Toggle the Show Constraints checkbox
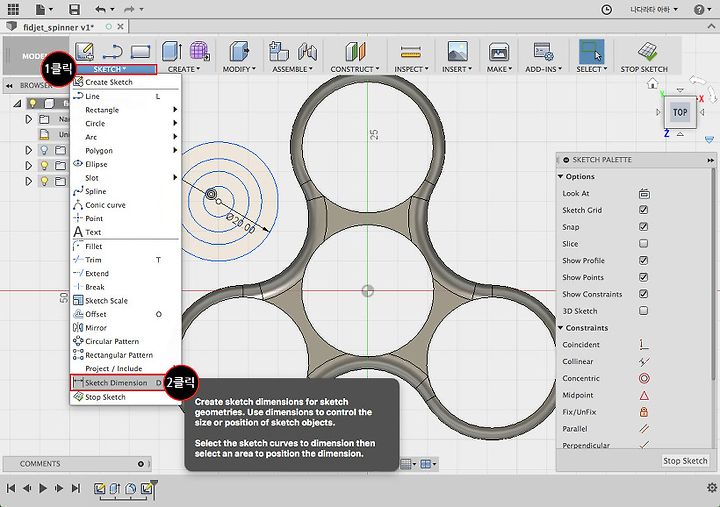Viewport: 720px width, 507px height. point(643,294)
